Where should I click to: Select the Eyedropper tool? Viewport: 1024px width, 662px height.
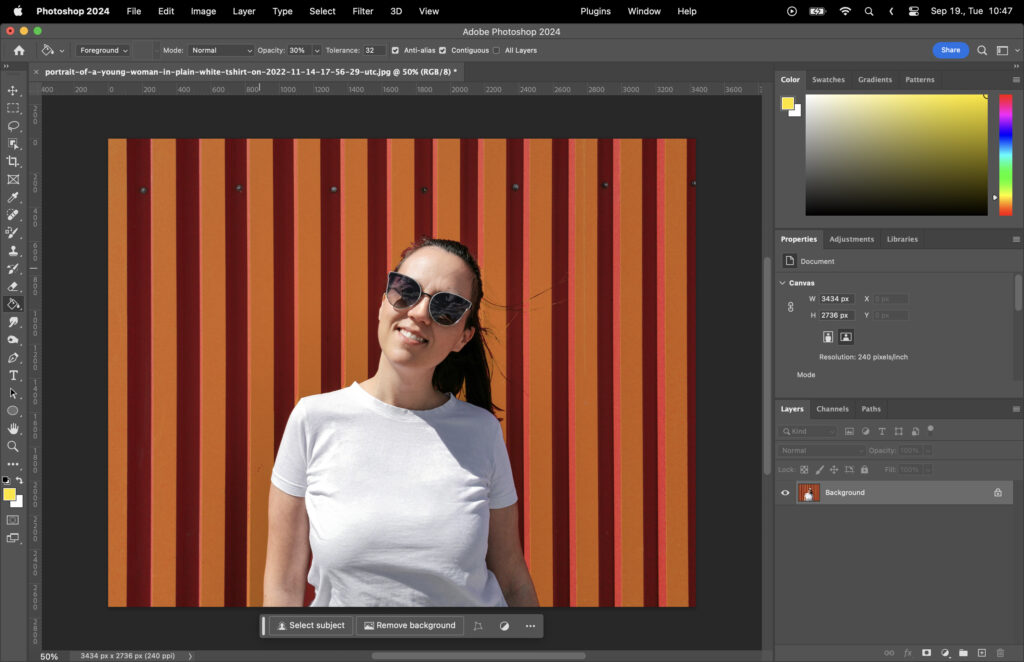(14, 197)
